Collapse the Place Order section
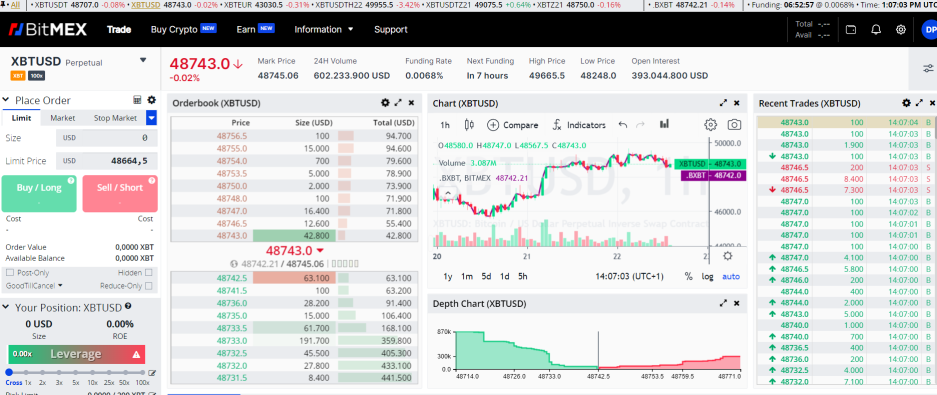Screen dimensions: 937x395 6,100
